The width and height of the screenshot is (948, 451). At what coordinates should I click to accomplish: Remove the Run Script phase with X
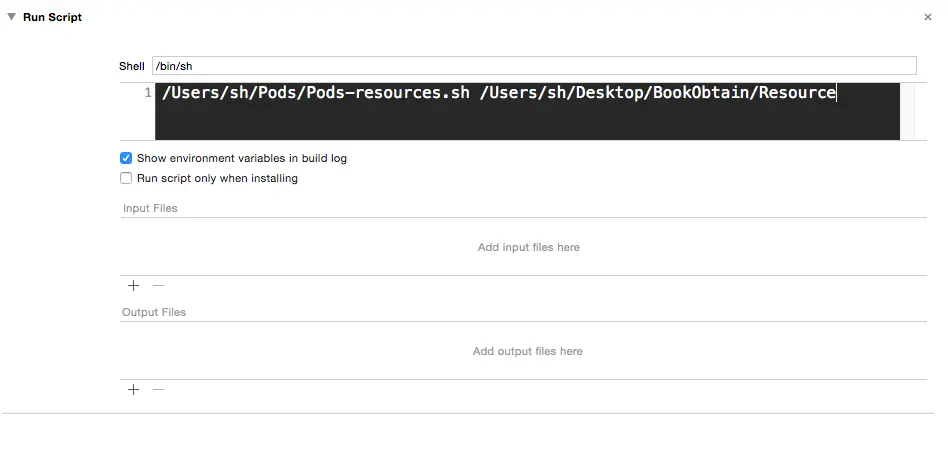coord(928,18)
